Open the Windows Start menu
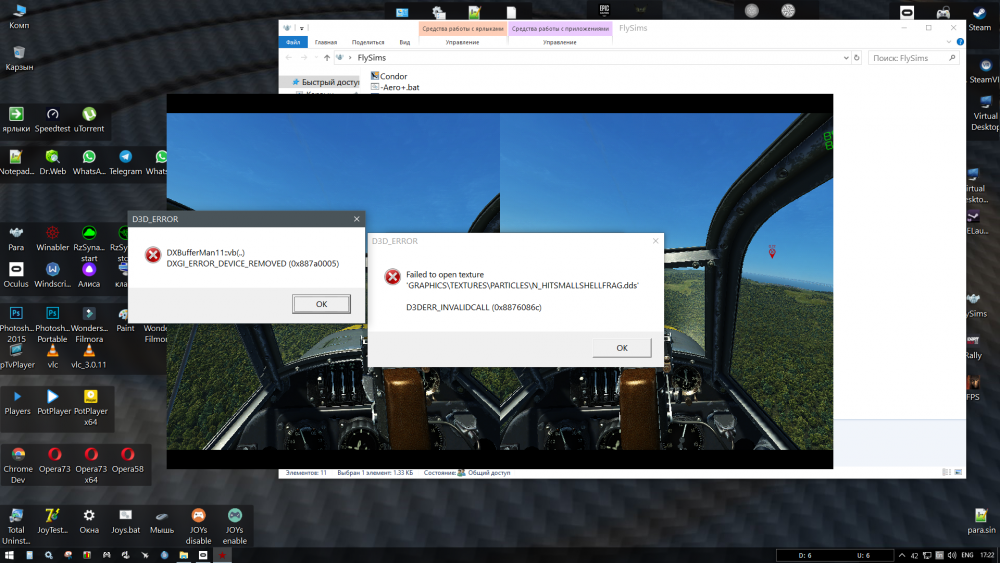The width and height of the screenshot is (1000, 563). (x=10, y=555)
